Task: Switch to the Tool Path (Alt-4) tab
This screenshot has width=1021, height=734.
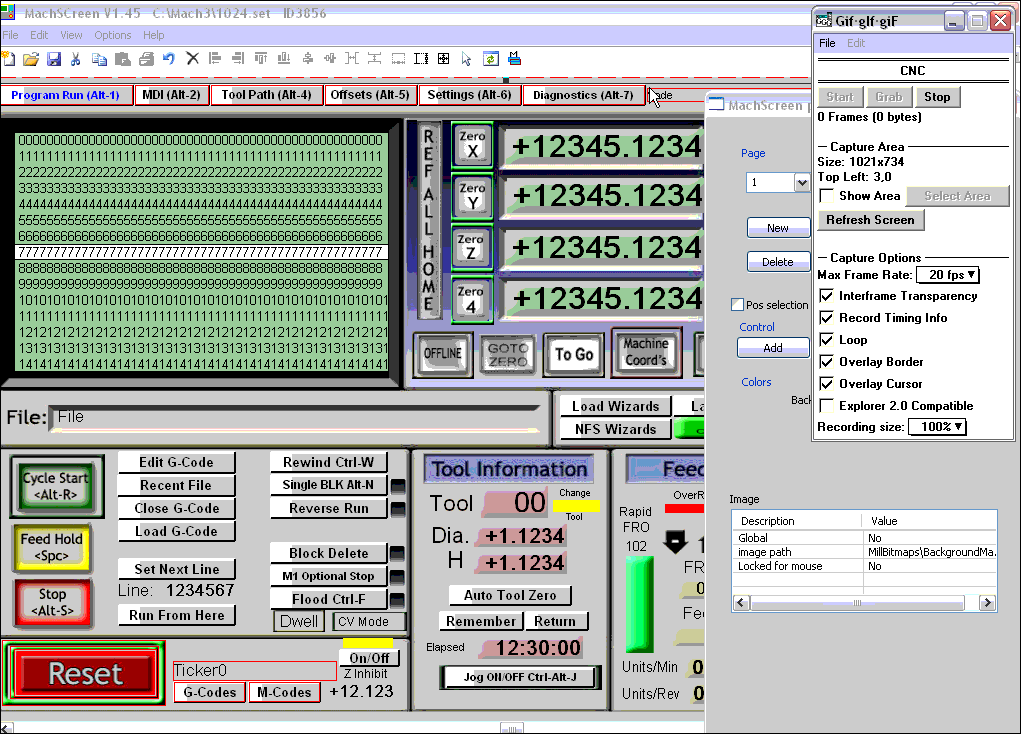Action: [x=266, y=95]
